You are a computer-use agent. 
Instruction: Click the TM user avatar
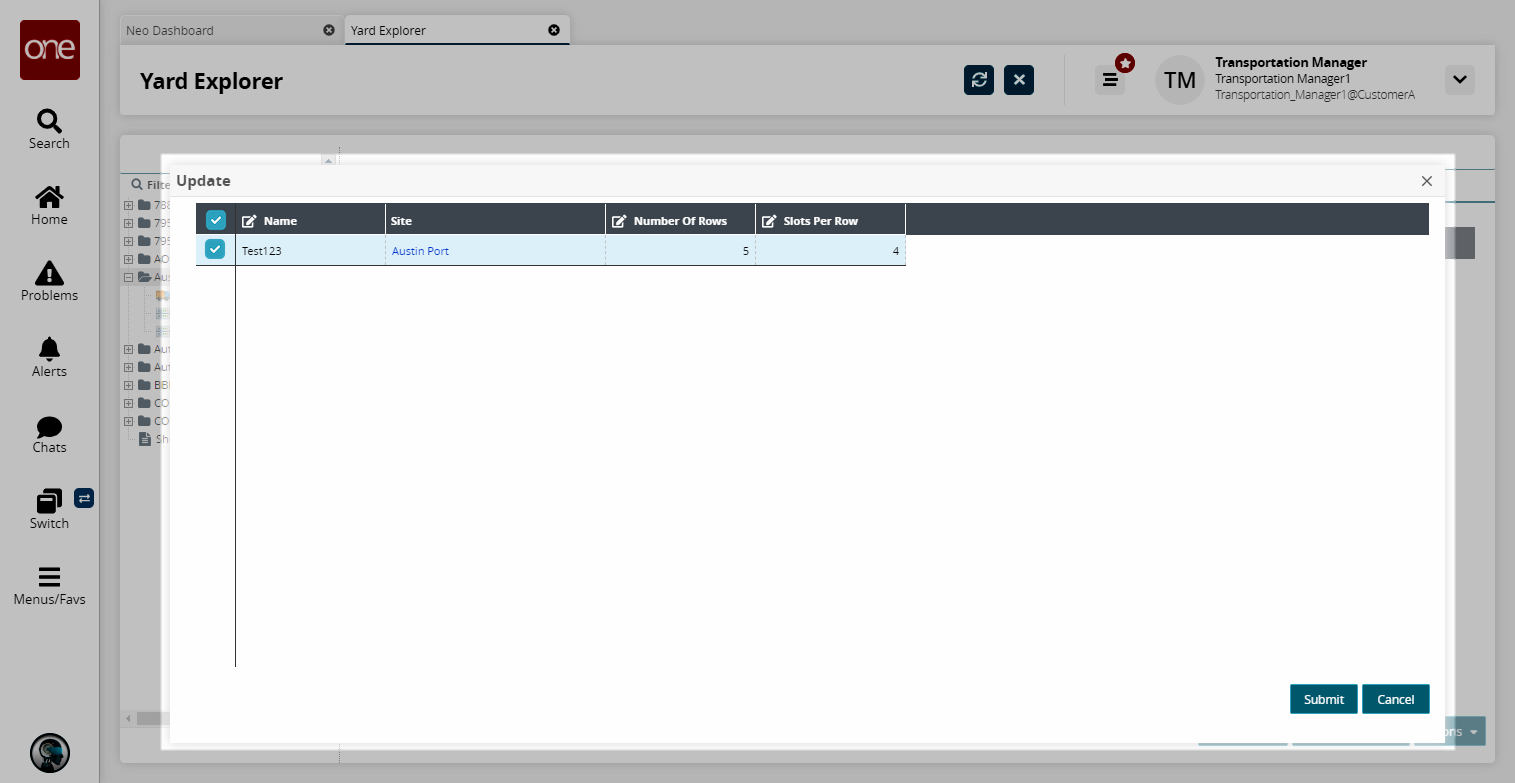[1180, 80]
